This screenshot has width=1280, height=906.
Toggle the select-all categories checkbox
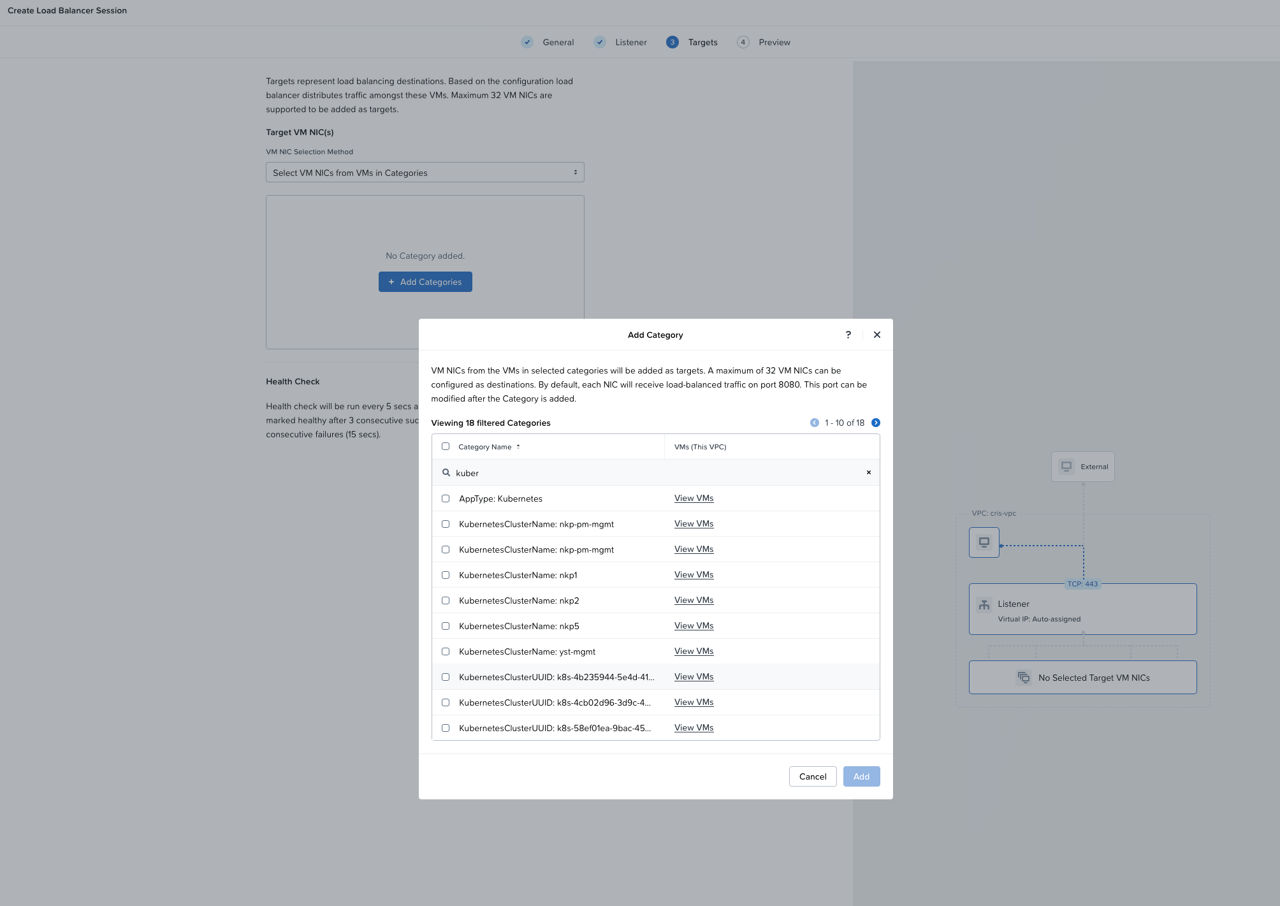[x=446, y=447]
